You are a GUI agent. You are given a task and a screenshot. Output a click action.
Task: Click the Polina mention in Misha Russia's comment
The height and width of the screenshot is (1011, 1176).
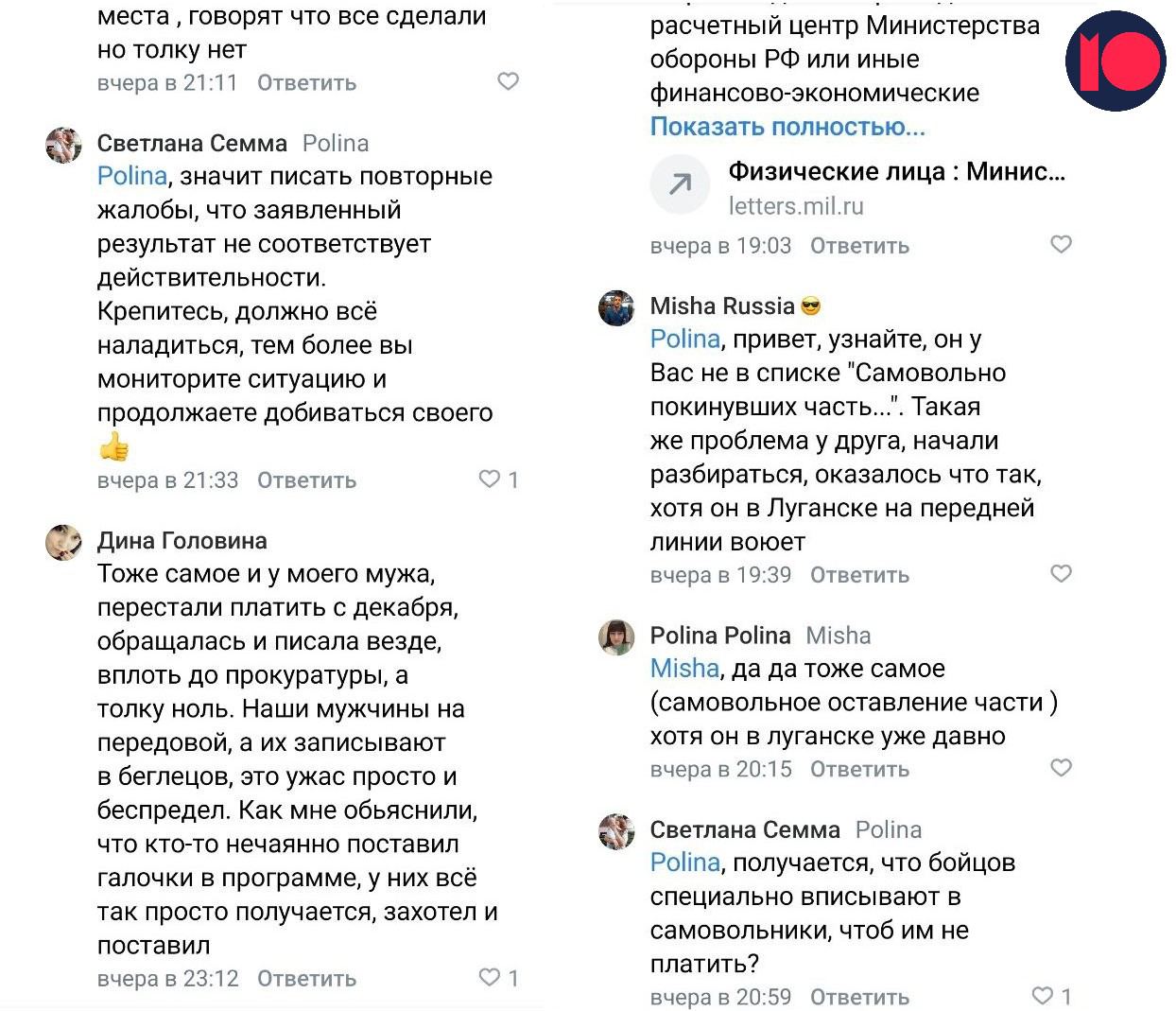pyautogui.click(x=684, y=339)
